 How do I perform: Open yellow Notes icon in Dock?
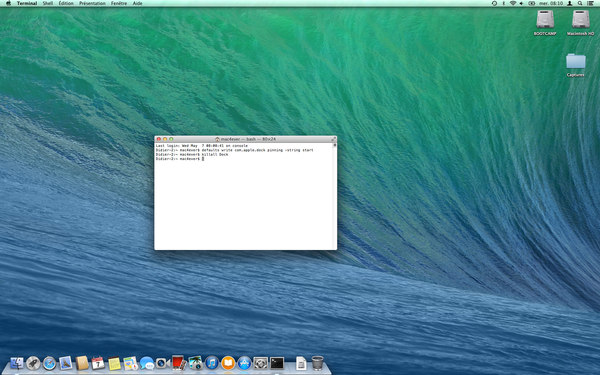[114, 363]
